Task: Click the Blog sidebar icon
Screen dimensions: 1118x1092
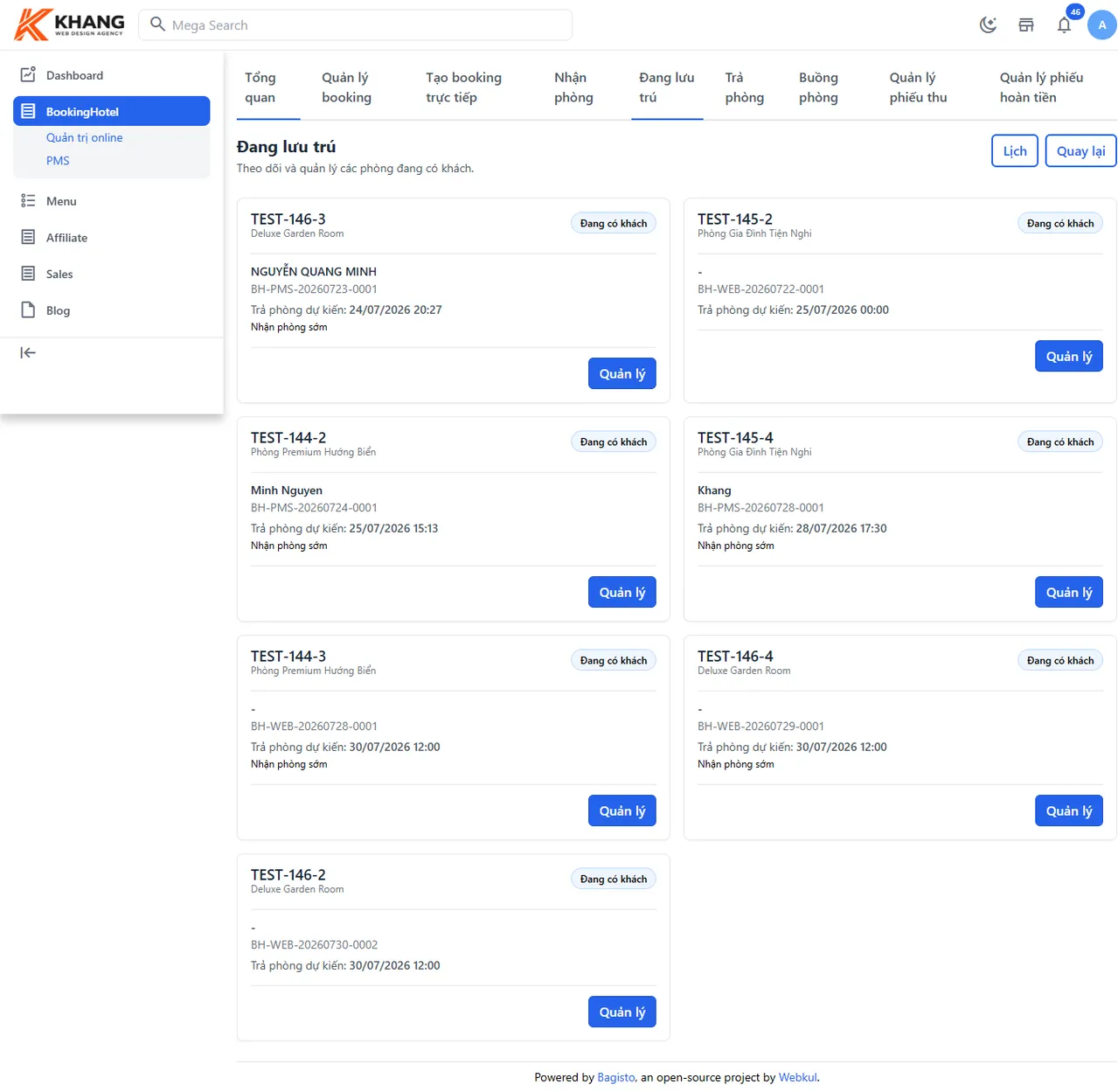Action: tap(28, 310)
